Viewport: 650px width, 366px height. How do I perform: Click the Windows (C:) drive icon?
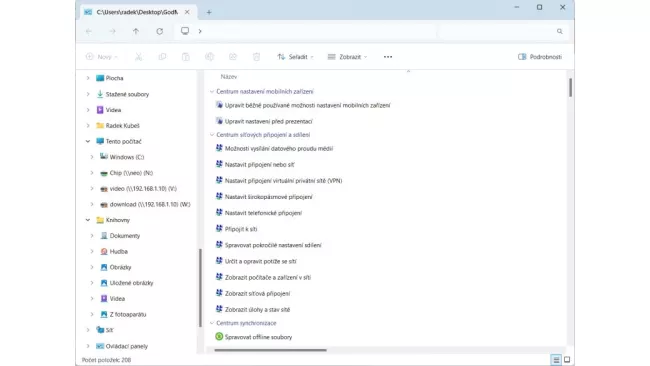104,157
